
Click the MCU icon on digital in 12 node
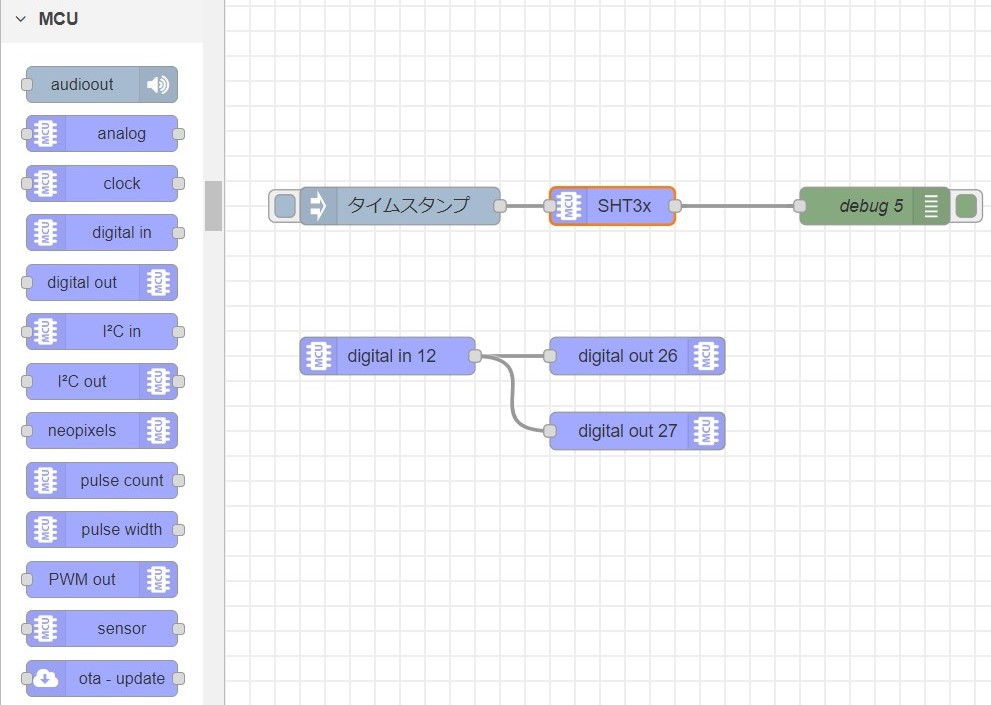tap(317, 355)
